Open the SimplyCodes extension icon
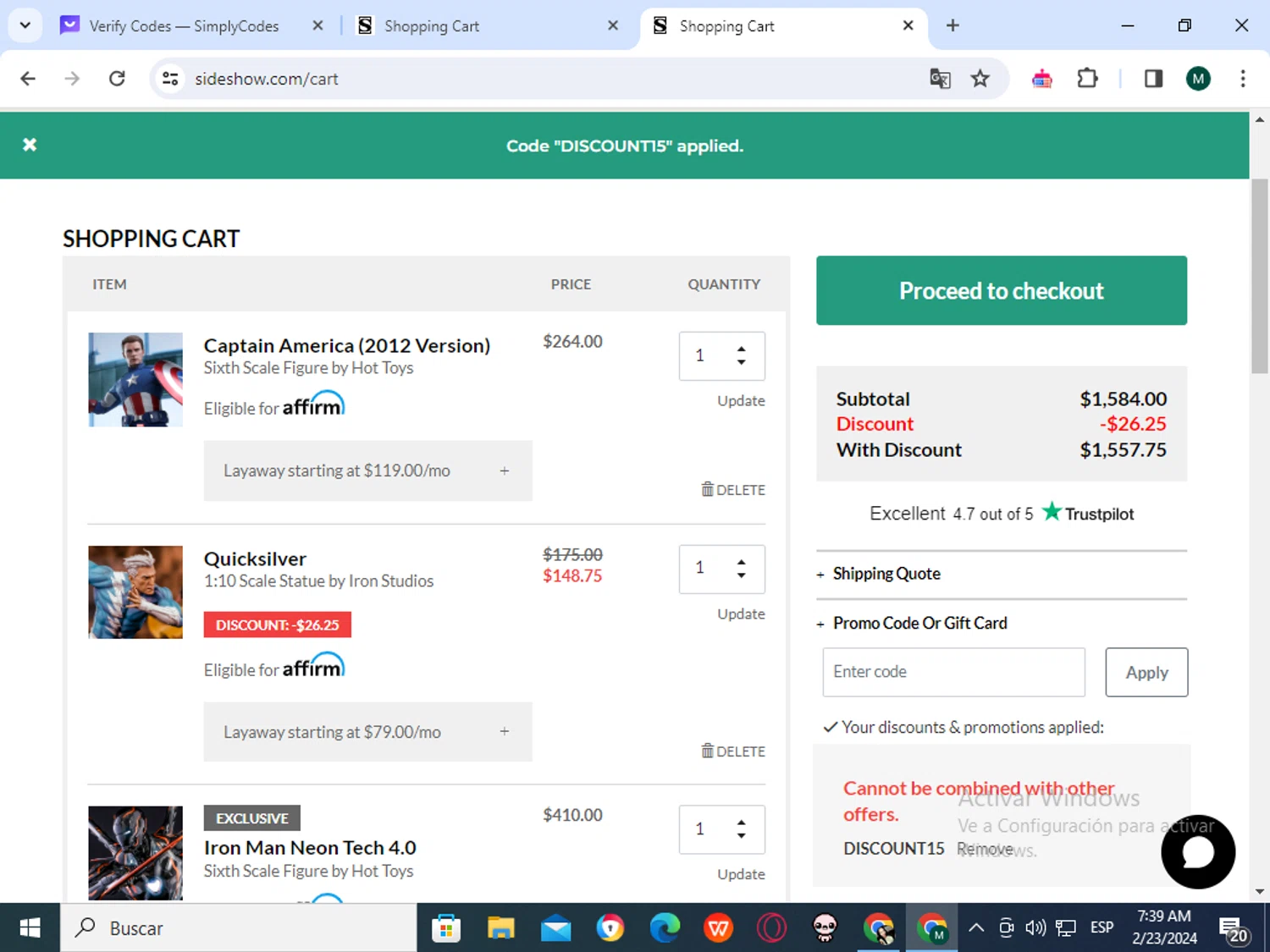 [1042, 79]
